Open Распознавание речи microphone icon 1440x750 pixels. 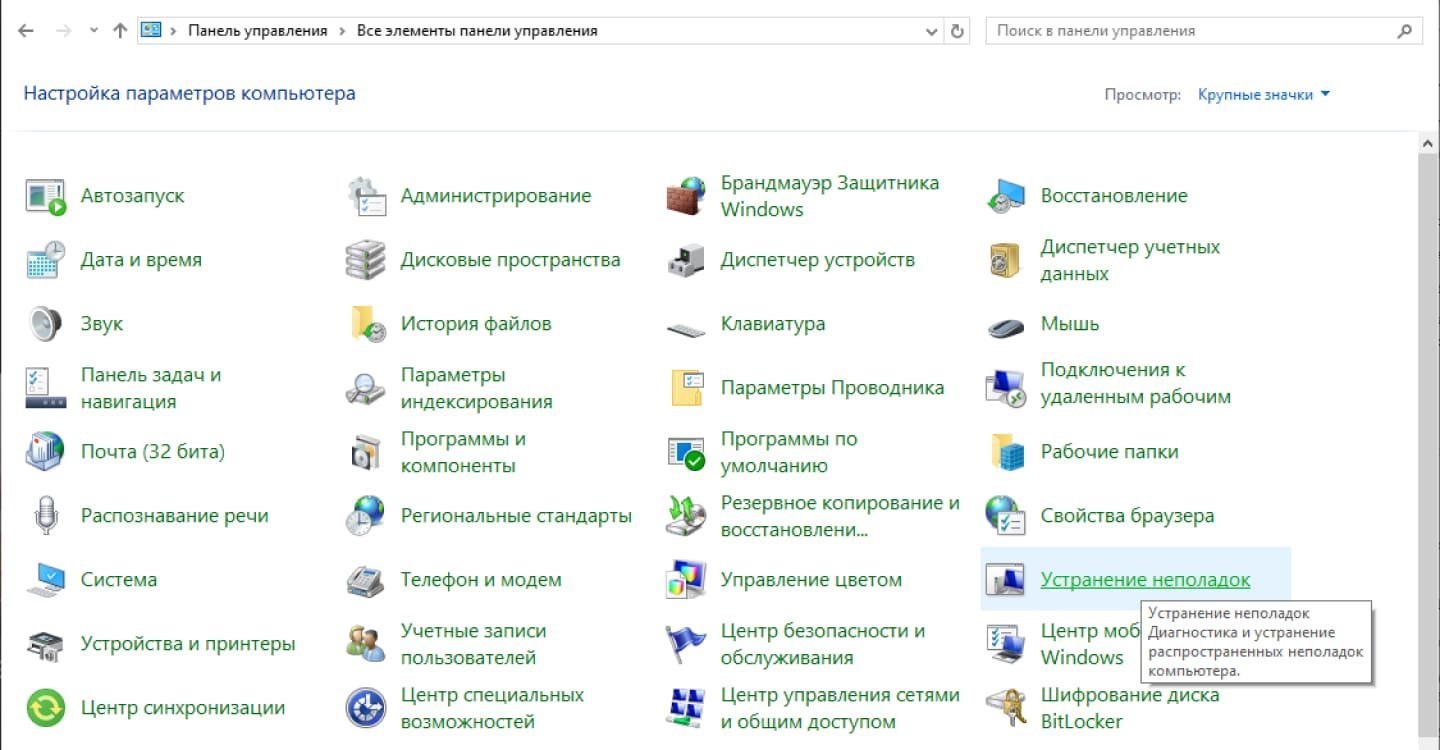click(45, 516)
